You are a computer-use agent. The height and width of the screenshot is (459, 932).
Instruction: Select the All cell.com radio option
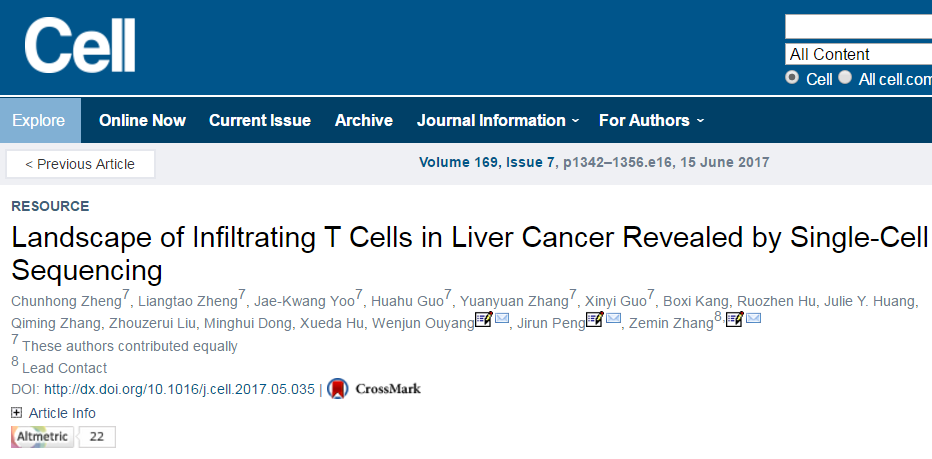coord(845,77)
